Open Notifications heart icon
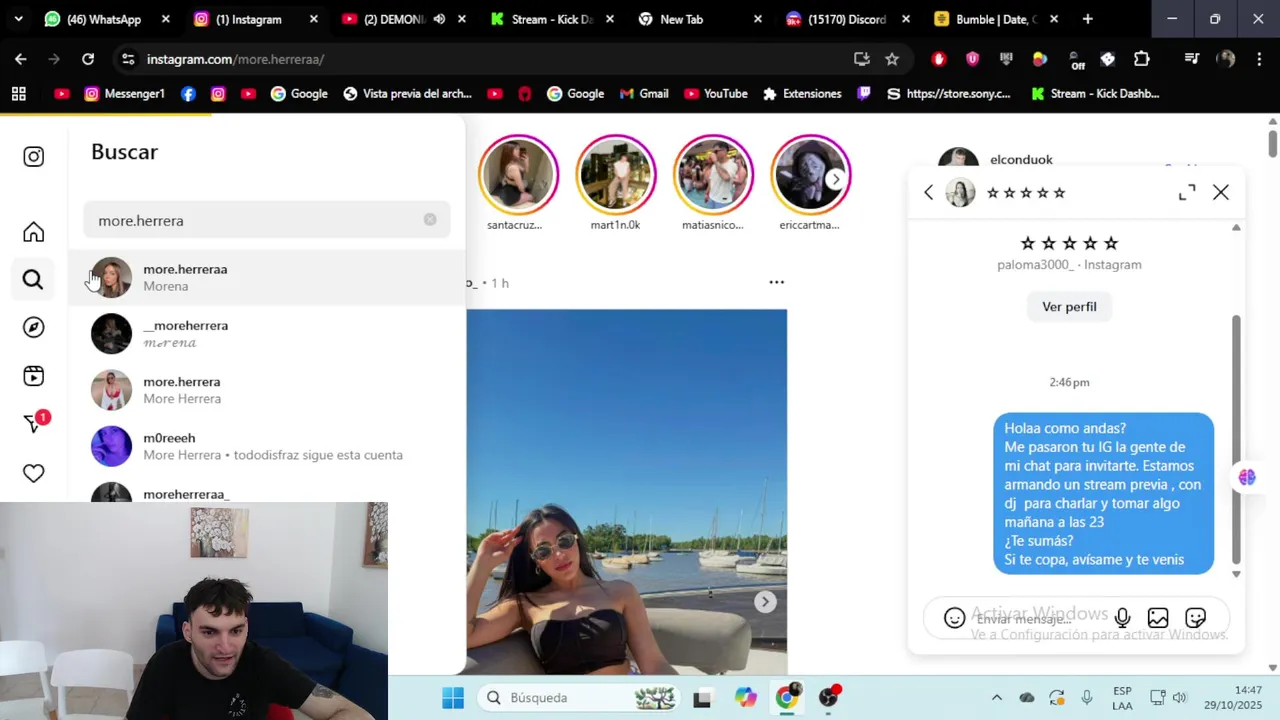The height and width of the screenshot is (720, 1280). (34, 473)
